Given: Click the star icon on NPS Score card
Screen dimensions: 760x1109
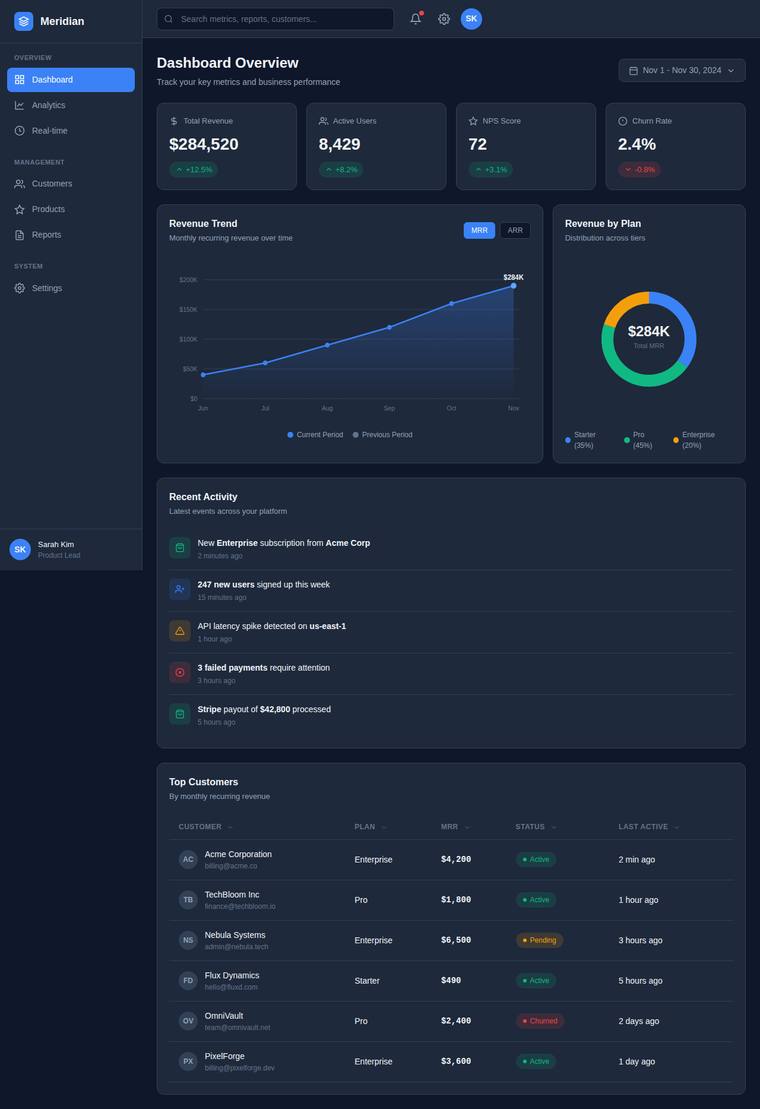Looking at the screenshot, I should tap(474, 121).
